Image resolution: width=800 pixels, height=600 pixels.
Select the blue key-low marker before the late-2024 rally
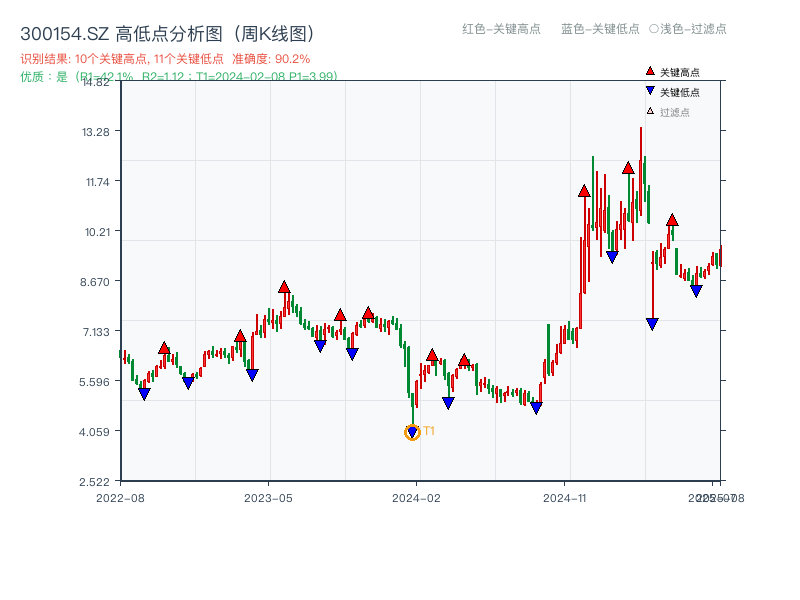coord(536,408)
